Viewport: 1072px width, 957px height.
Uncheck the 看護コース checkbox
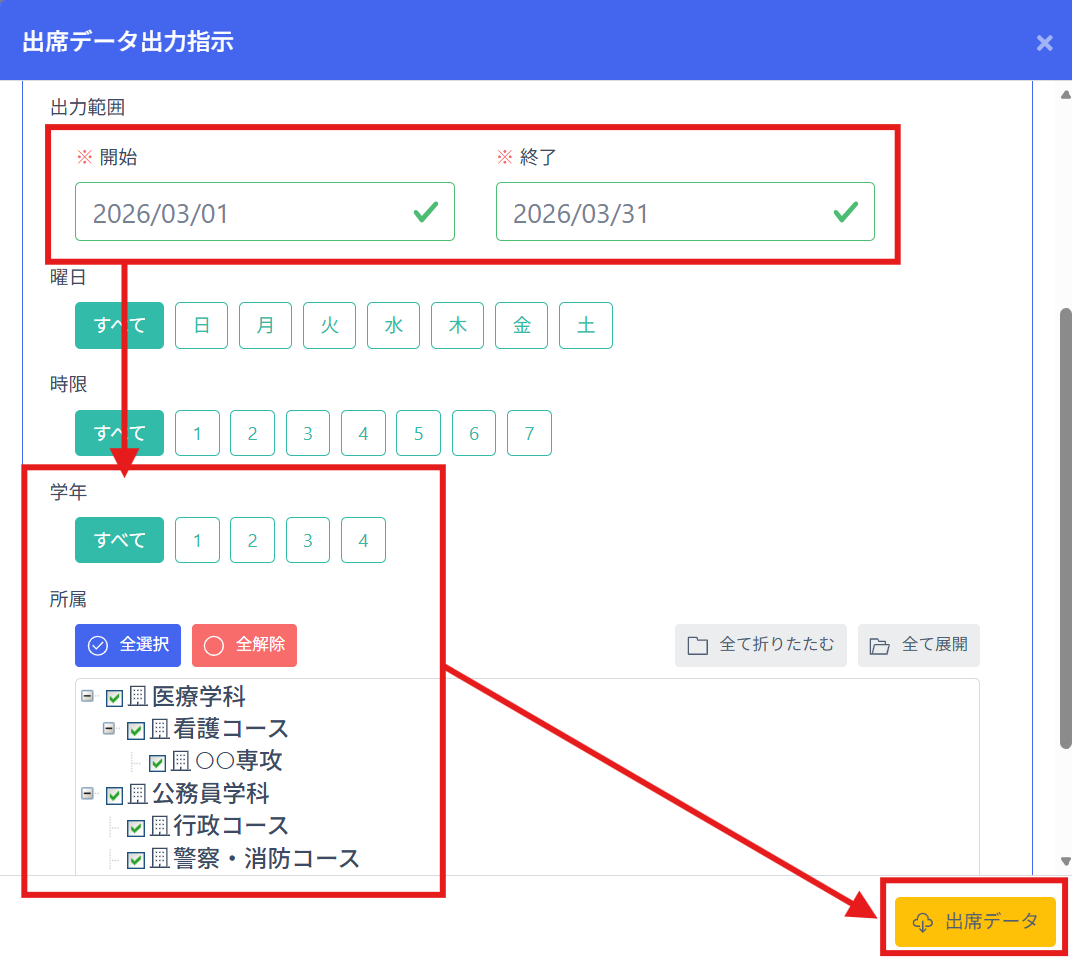[136, 730]
